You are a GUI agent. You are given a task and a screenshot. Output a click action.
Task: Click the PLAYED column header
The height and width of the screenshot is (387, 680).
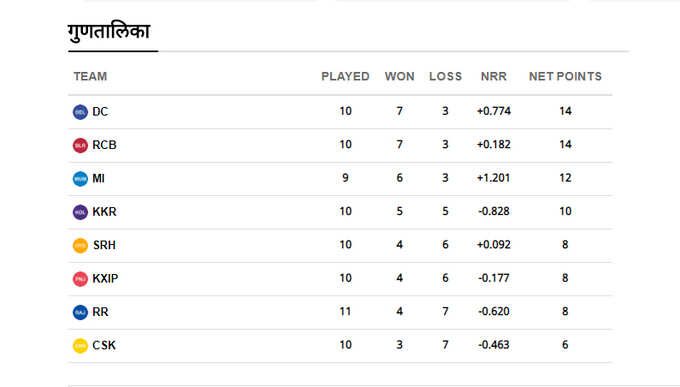click(x=345, y=76)
